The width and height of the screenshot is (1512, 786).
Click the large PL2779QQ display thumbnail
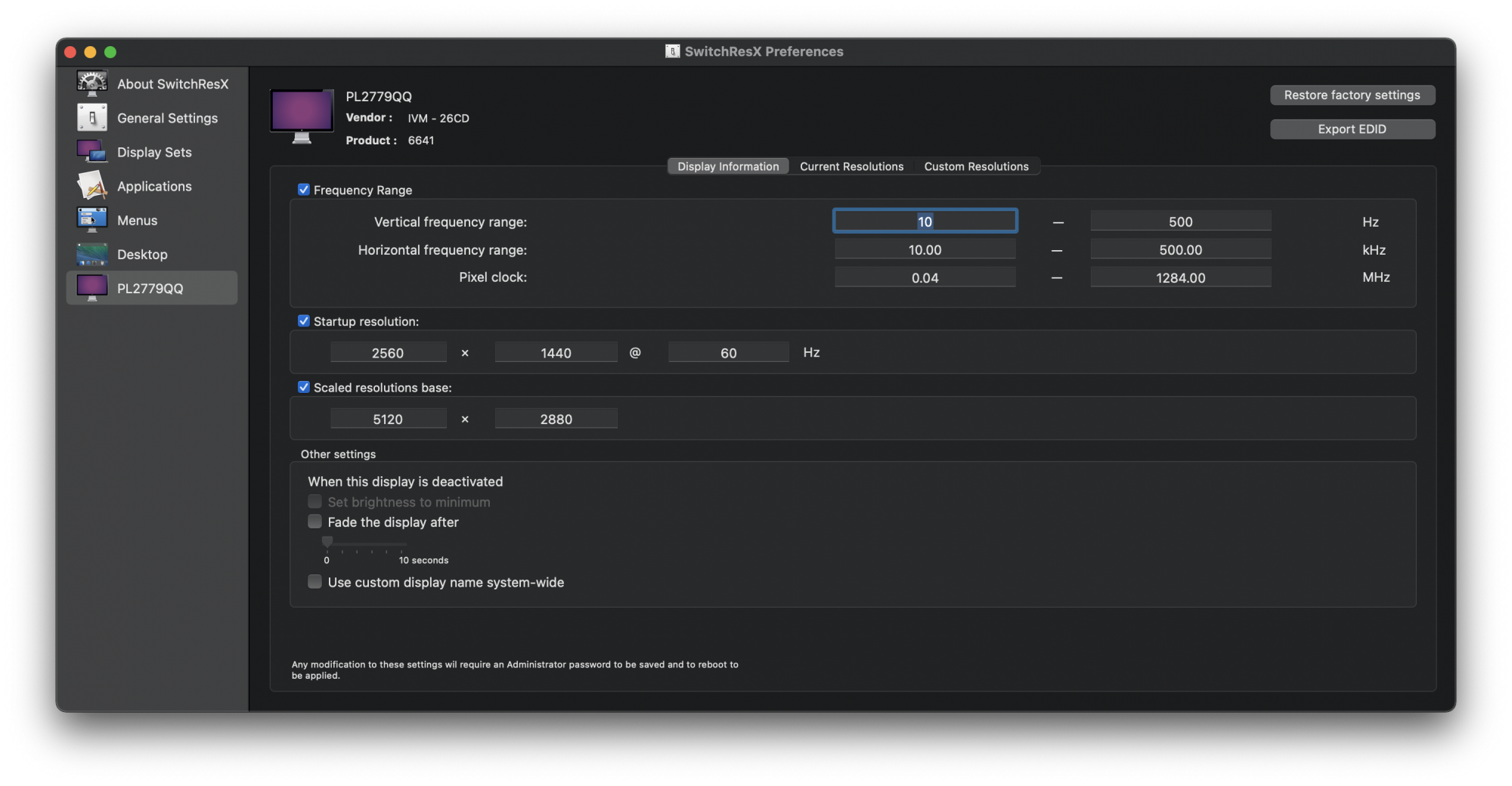302,116
